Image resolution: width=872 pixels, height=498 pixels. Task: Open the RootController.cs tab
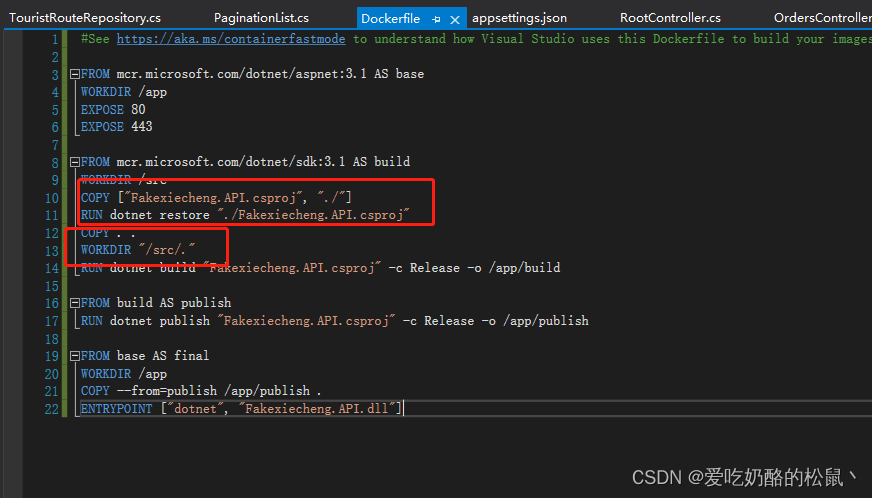point(670,18)
